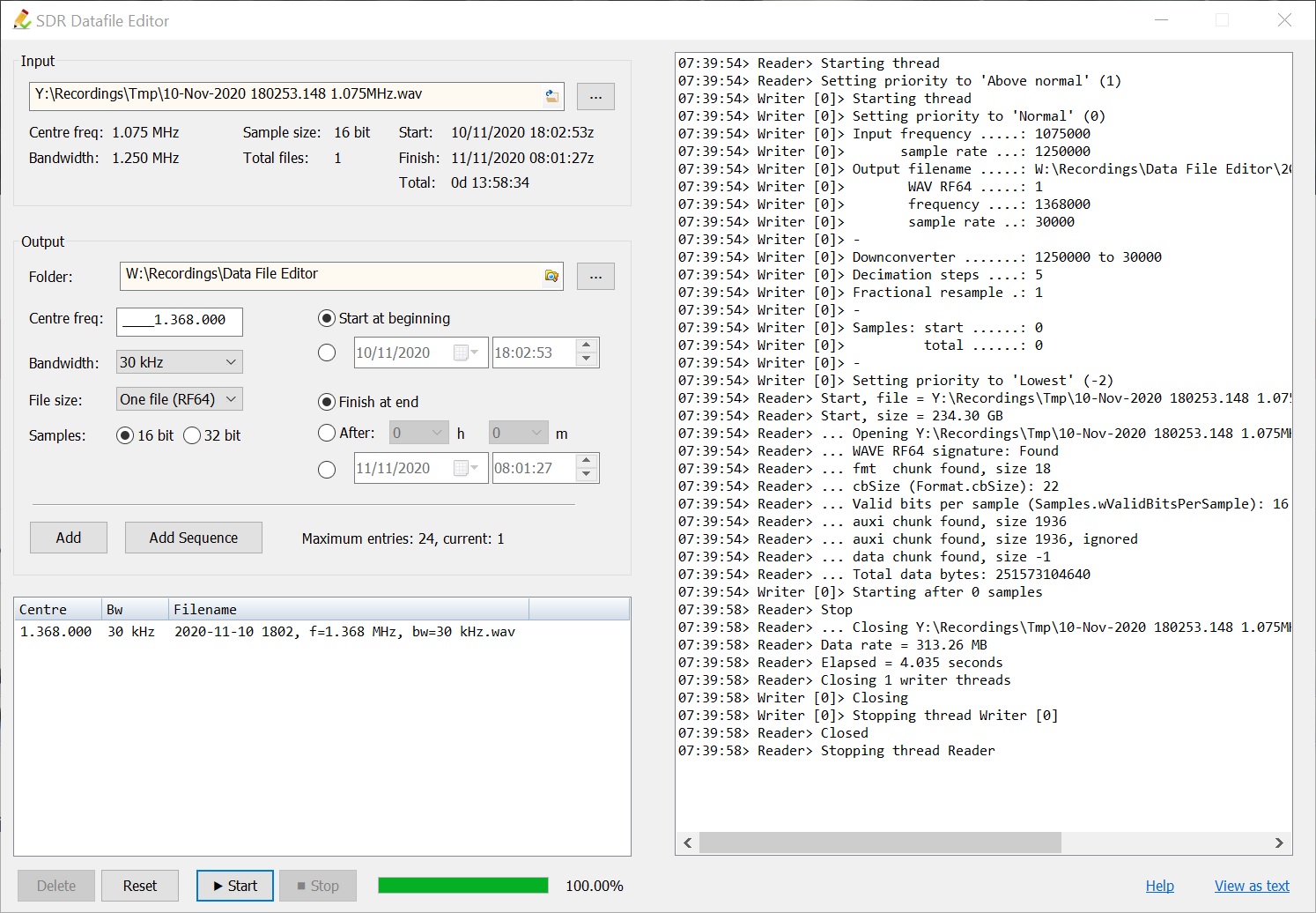1316x913 pixels.
Task: Click the Filename column header
Action: click(x=348, y=609)
